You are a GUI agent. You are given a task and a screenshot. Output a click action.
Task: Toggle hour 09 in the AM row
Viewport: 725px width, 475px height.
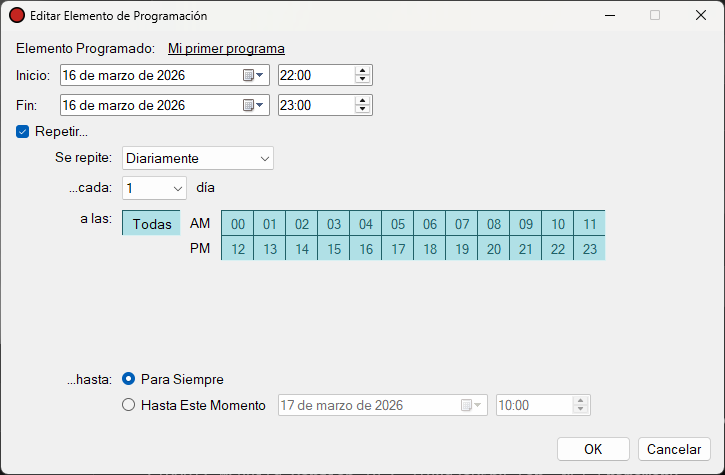click(526, 224)
